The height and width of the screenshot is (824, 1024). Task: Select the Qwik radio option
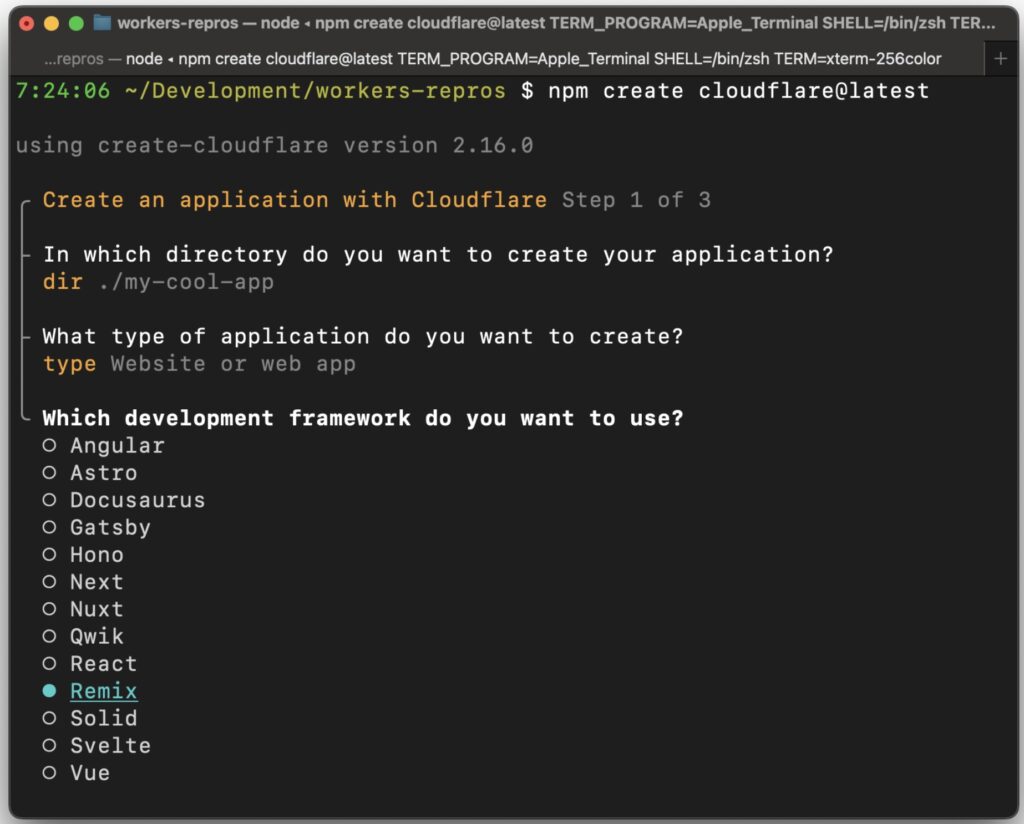tap(50, 637)
